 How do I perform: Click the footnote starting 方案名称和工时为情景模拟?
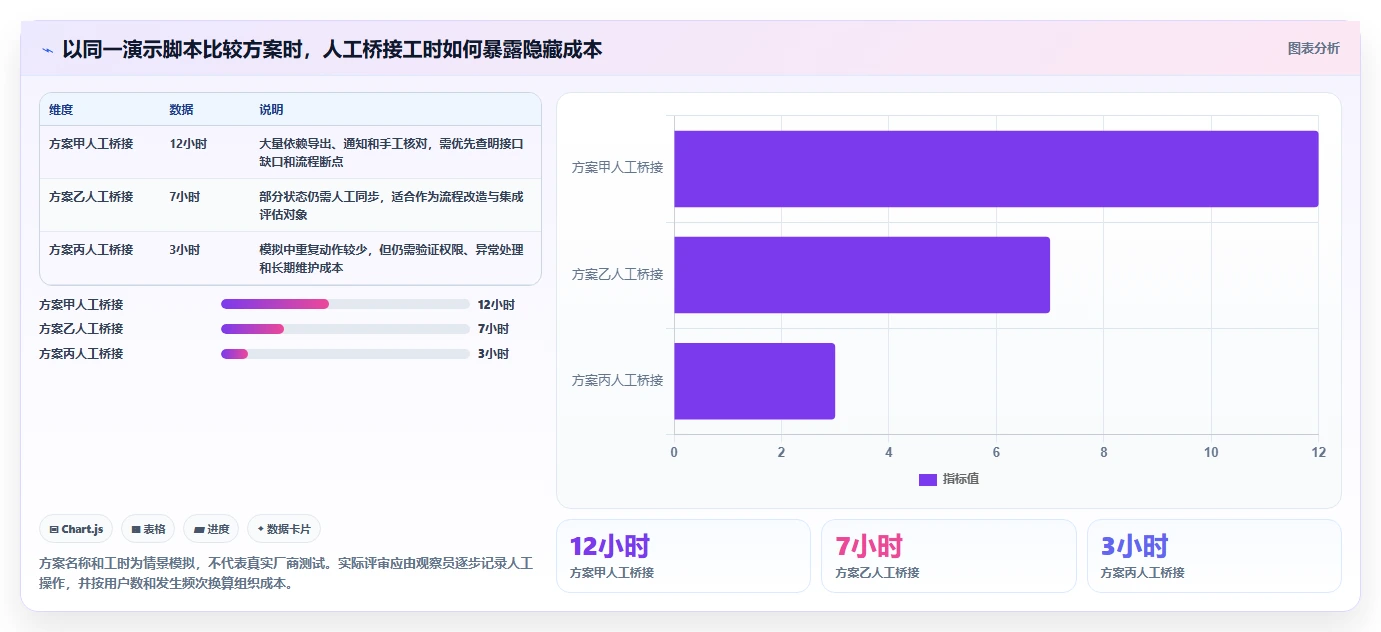286,574
